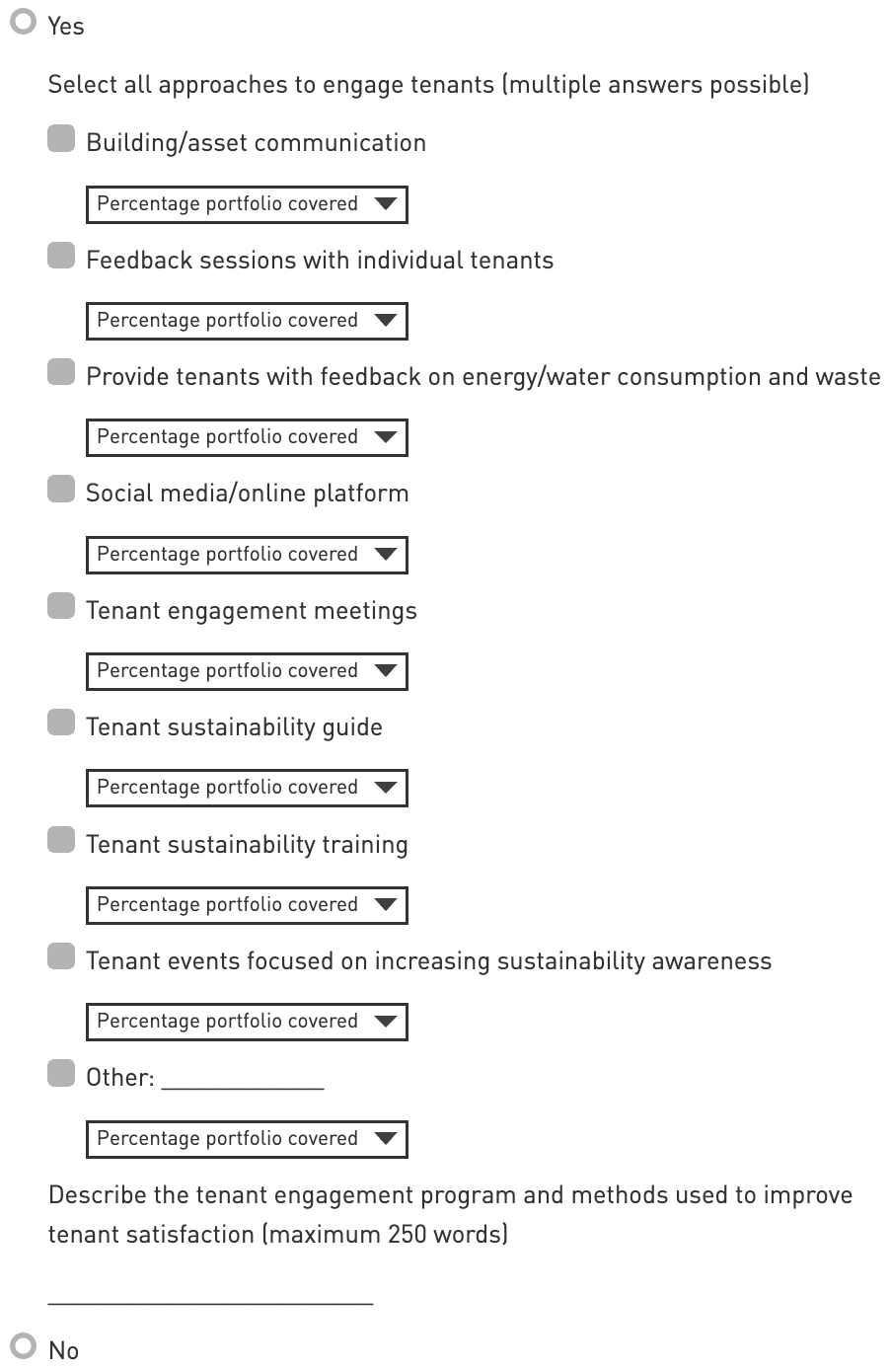The image size is (890, 1372).
Task: Check Social media/online platform option
Action: click(x=61, y=490)
